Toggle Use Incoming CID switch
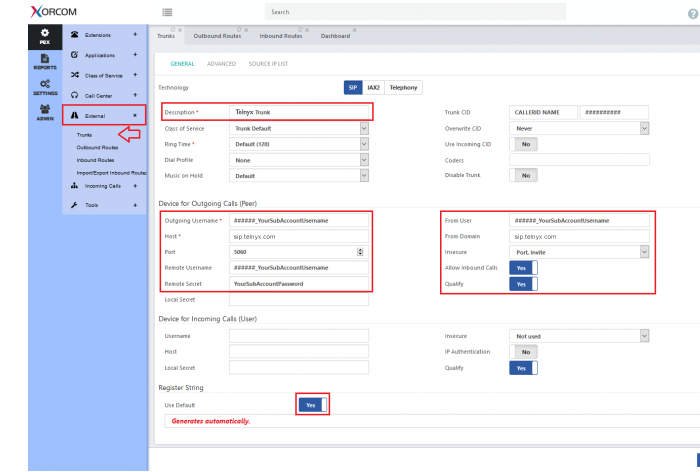700x472 pixels. [x=523, y=144]
